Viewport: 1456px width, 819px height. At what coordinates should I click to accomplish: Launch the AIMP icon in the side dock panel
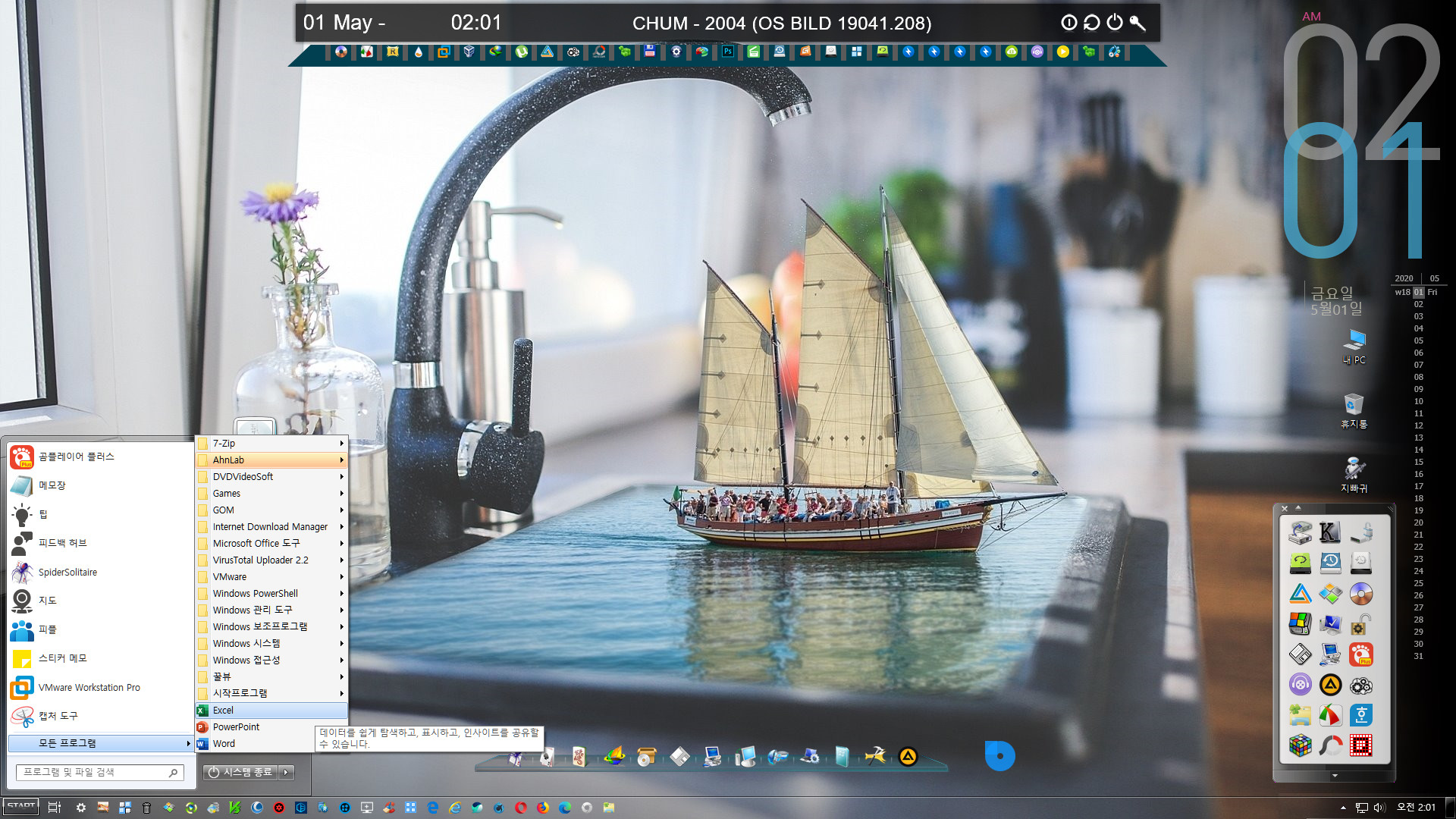point(1330,685)
